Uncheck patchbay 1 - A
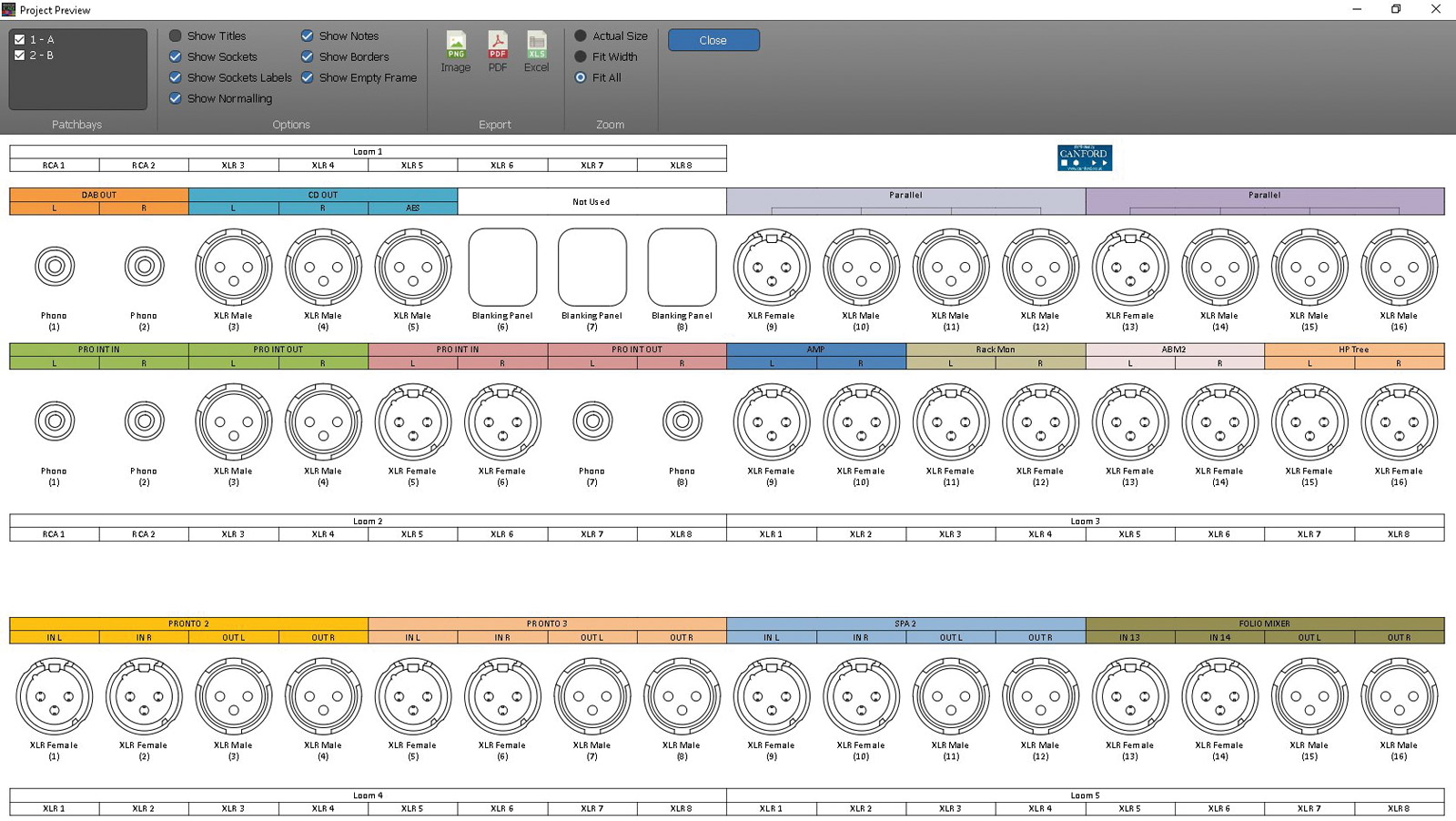Viewport: 1456px width, 821px height. click(20, 40)
